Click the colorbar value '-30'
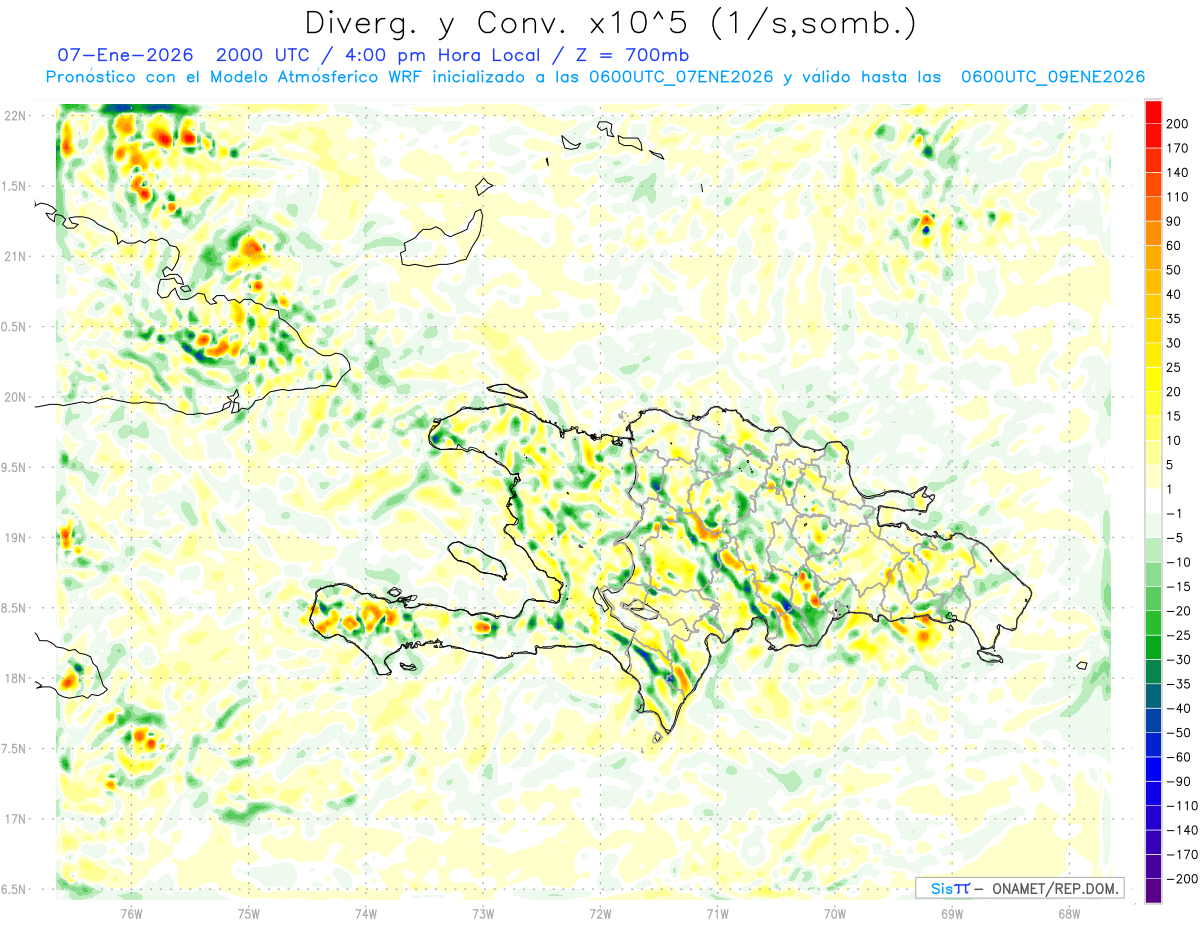This screenshot has height=927, width=1200. coord(1179,660)
